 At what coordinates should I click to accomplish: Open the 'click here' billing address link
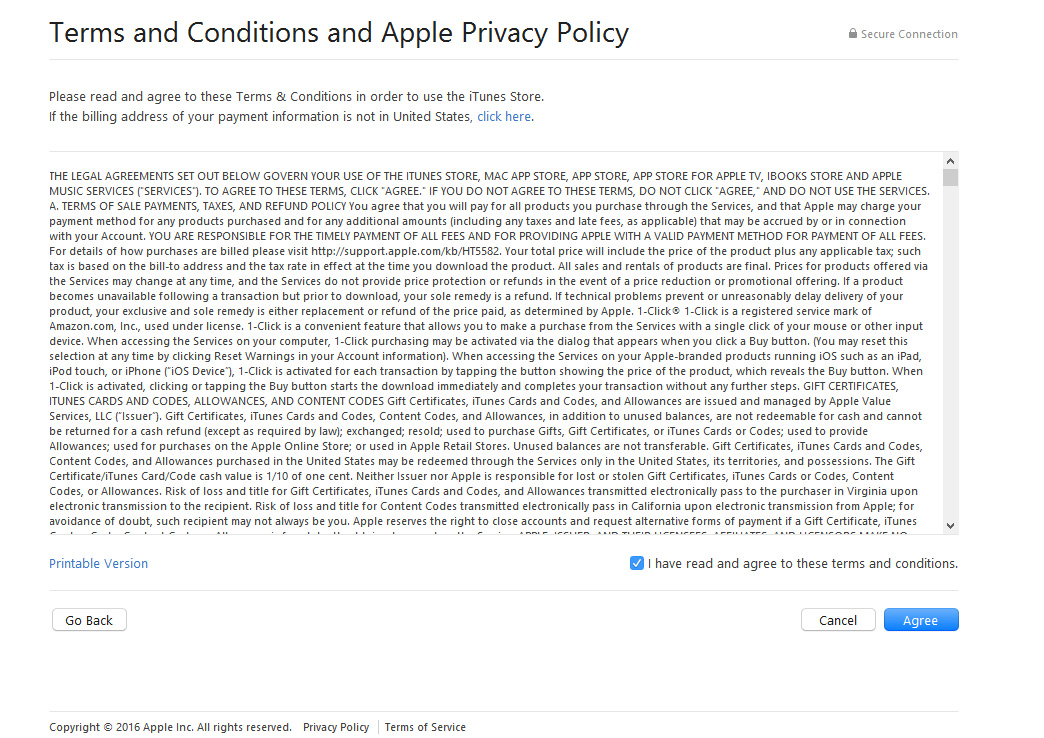coord(504,117)
